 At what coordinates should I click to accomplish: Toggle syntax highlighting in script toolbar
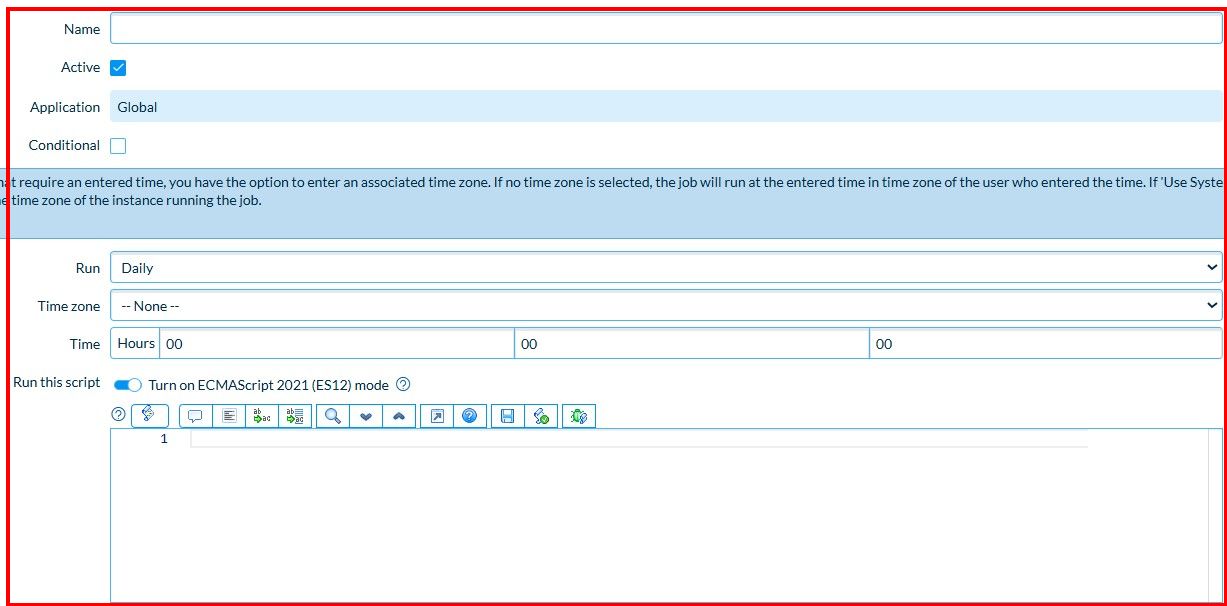[x=149, y=414]
